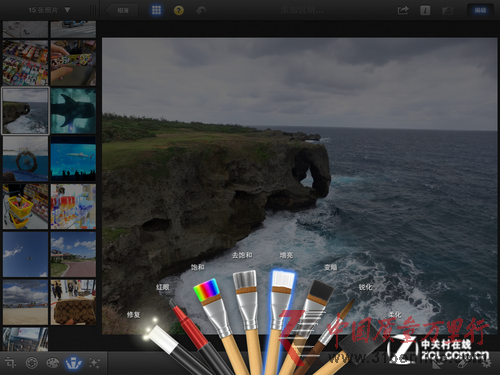
Task: Open the Crop tool in bottom toolbar
Action: [x=10, y=363]
